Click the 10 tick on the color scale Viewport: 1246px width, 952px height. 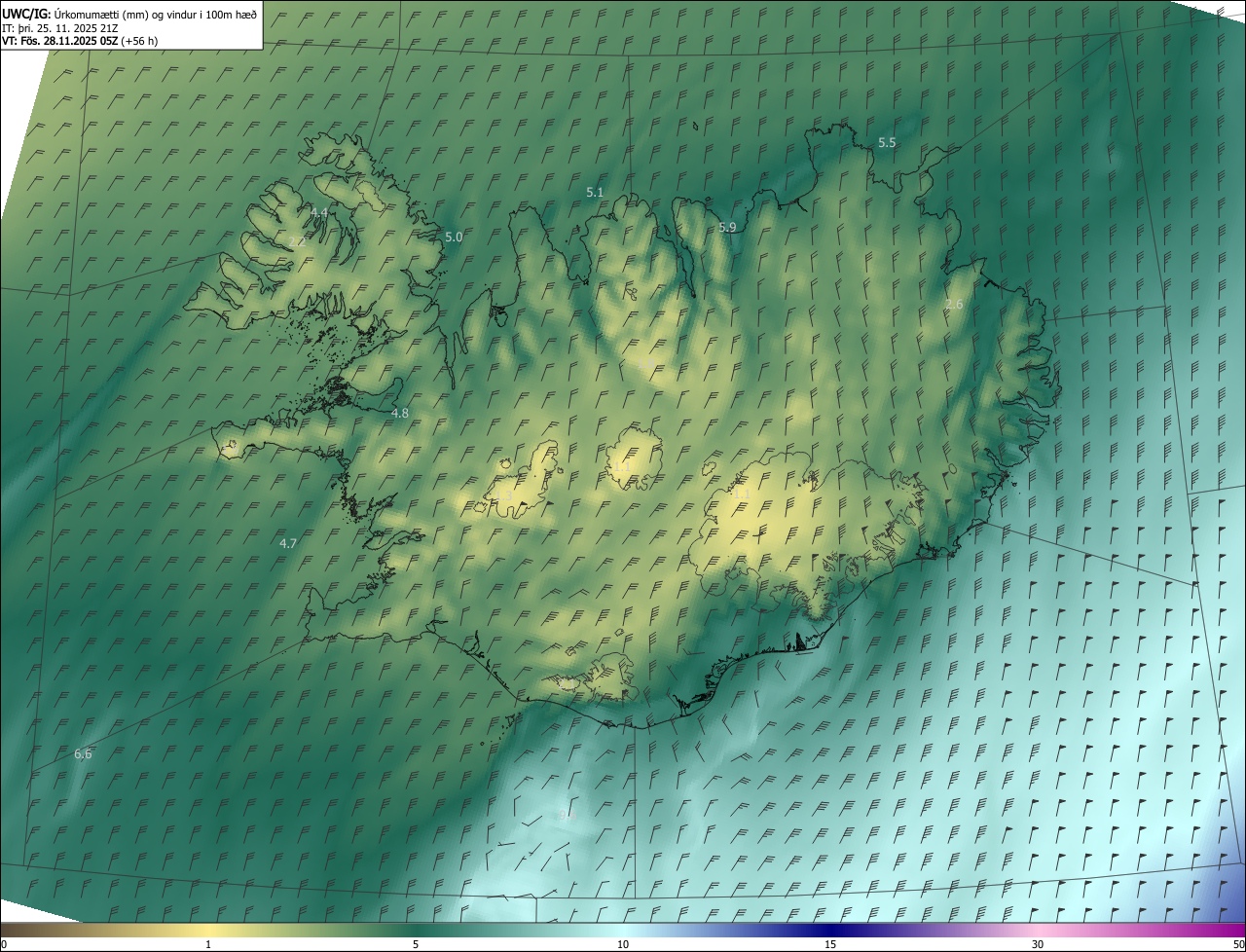[x=623, y=944]
